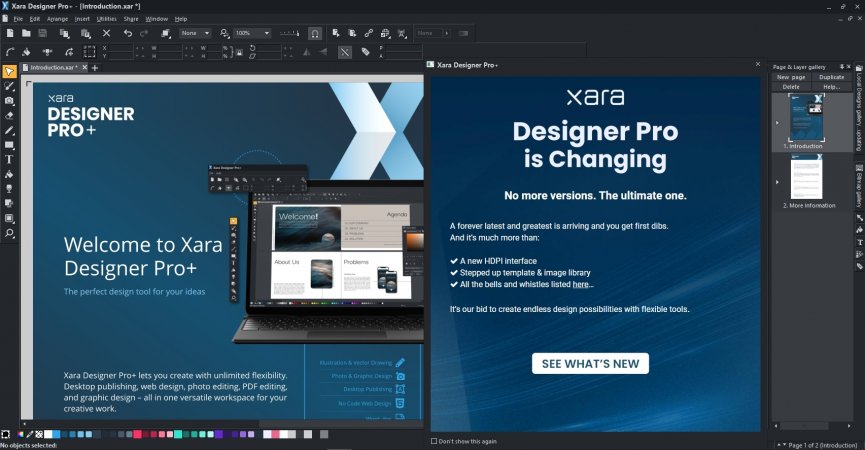This screenshot has height=450, width=865.
Task: Open the Help menu
Action: coord(181,19)
